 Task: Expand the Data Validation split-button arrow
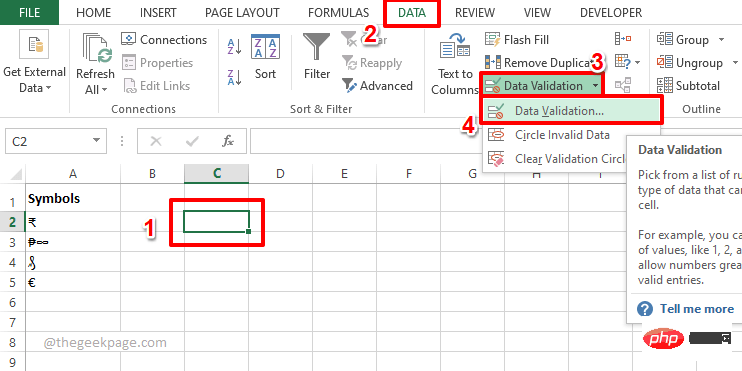[x=595, y=86]
